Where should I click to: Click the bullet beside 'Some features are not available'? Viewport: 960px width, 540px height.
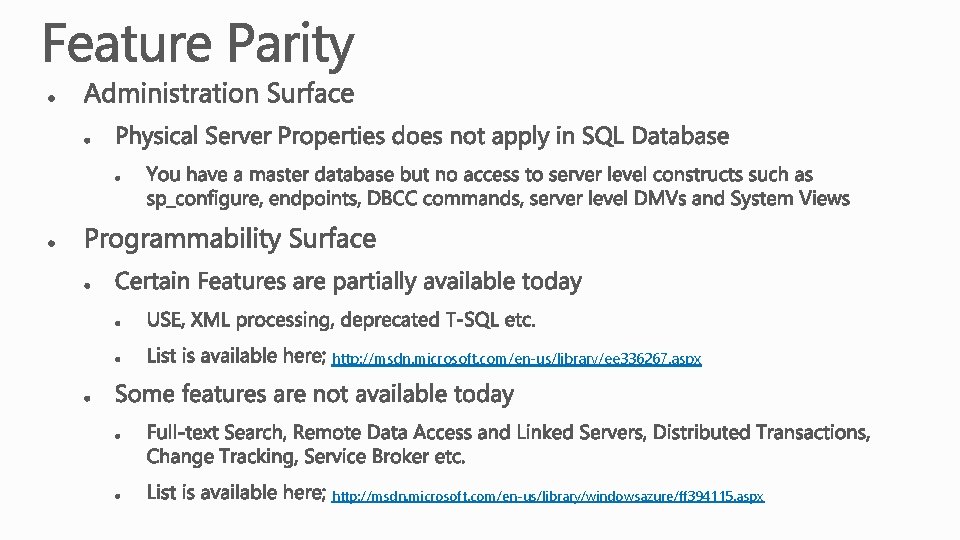coord(88,399)
